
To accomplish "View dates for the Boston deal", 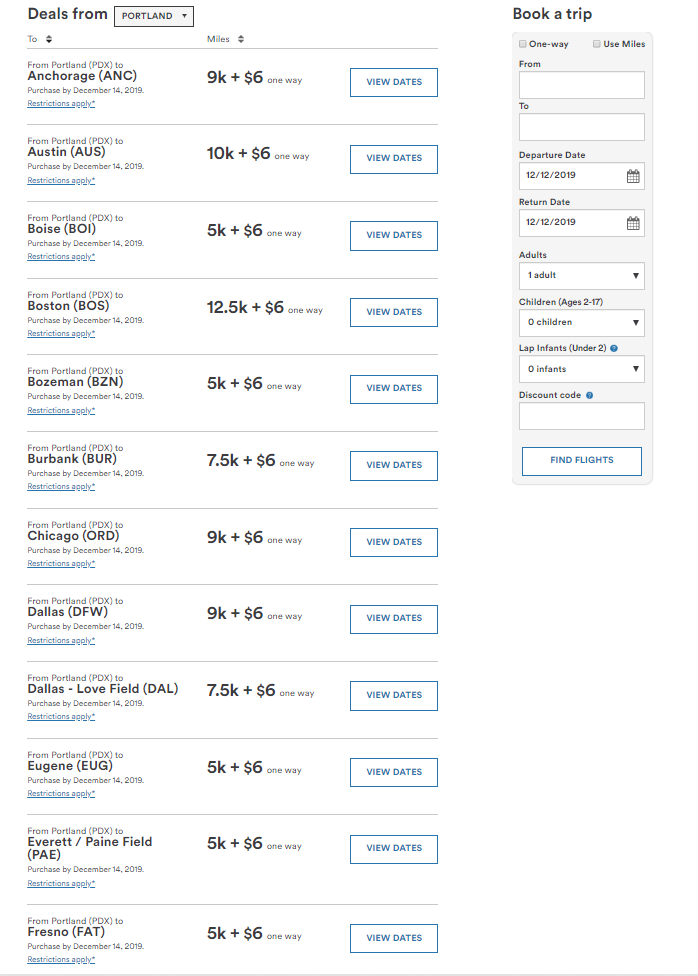I will coord(393,312).
